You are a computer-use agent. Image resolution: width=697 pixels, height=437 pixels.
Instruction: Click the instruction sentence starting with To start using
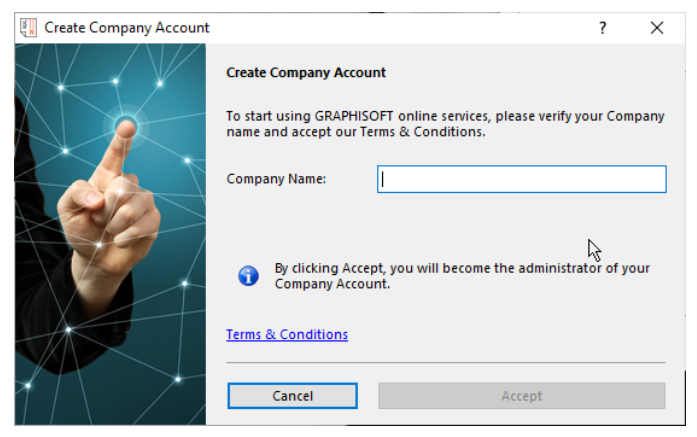(445, 116)
